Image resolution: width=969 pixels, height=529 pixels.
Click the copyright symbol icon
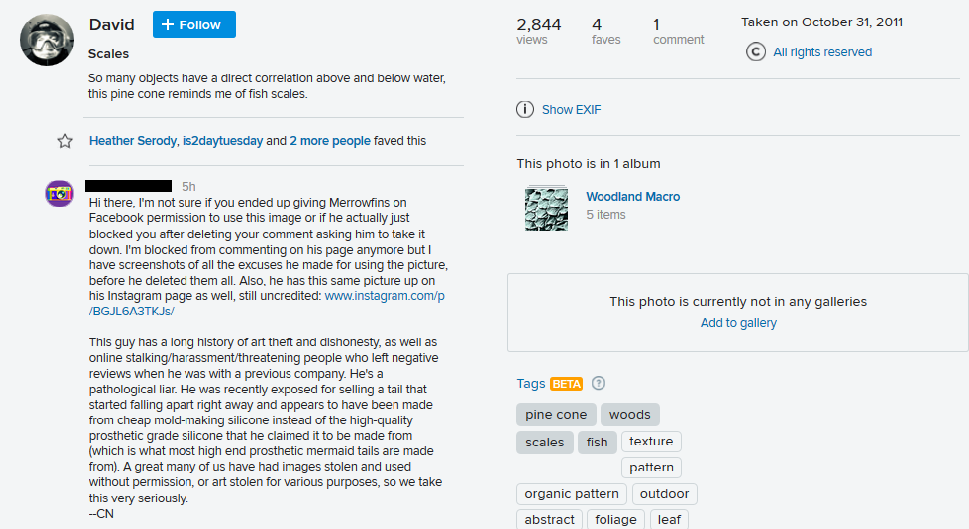[756, 52]
